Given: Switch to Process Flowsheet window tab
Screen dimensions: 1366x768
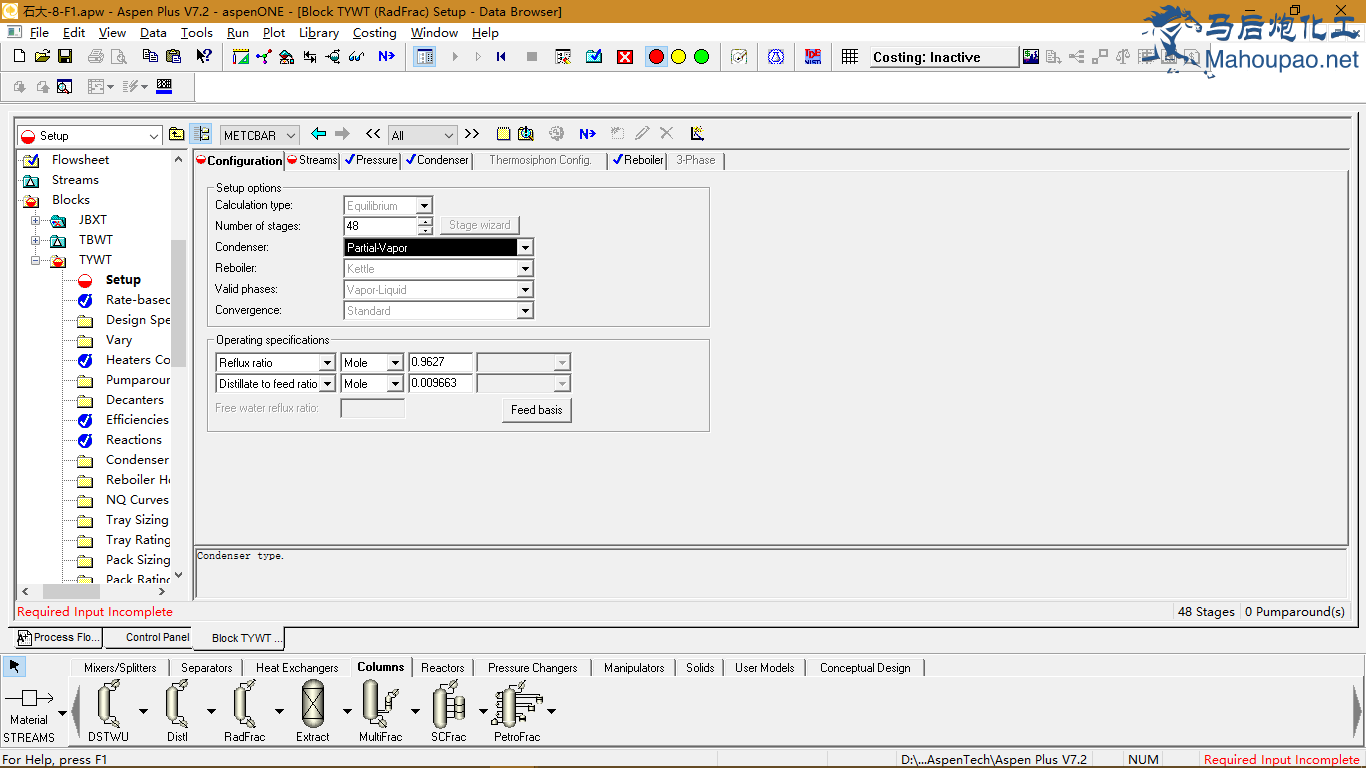Looking at the screenshot, I should coord(59,638).
